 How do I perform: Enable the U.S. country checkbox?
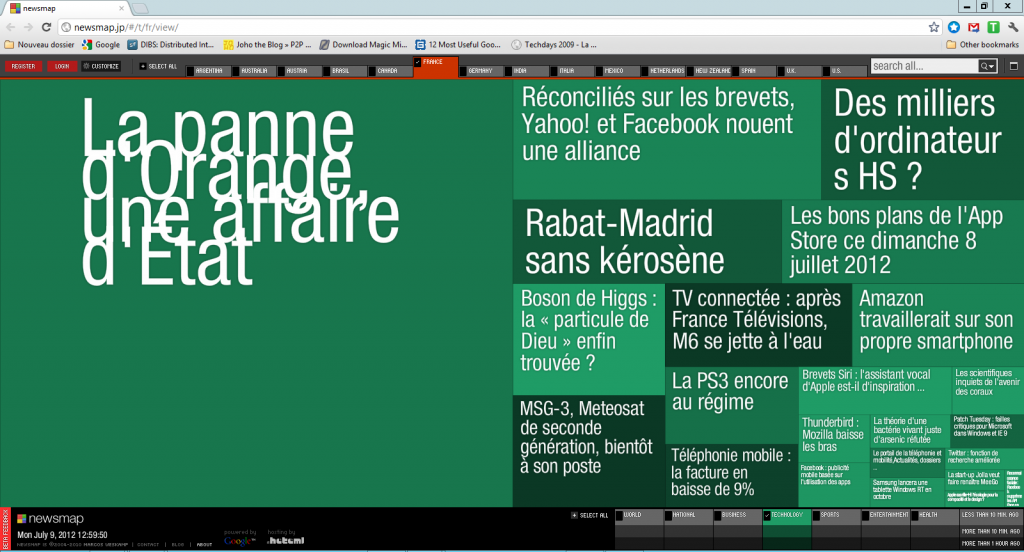[x=826, y=71]
